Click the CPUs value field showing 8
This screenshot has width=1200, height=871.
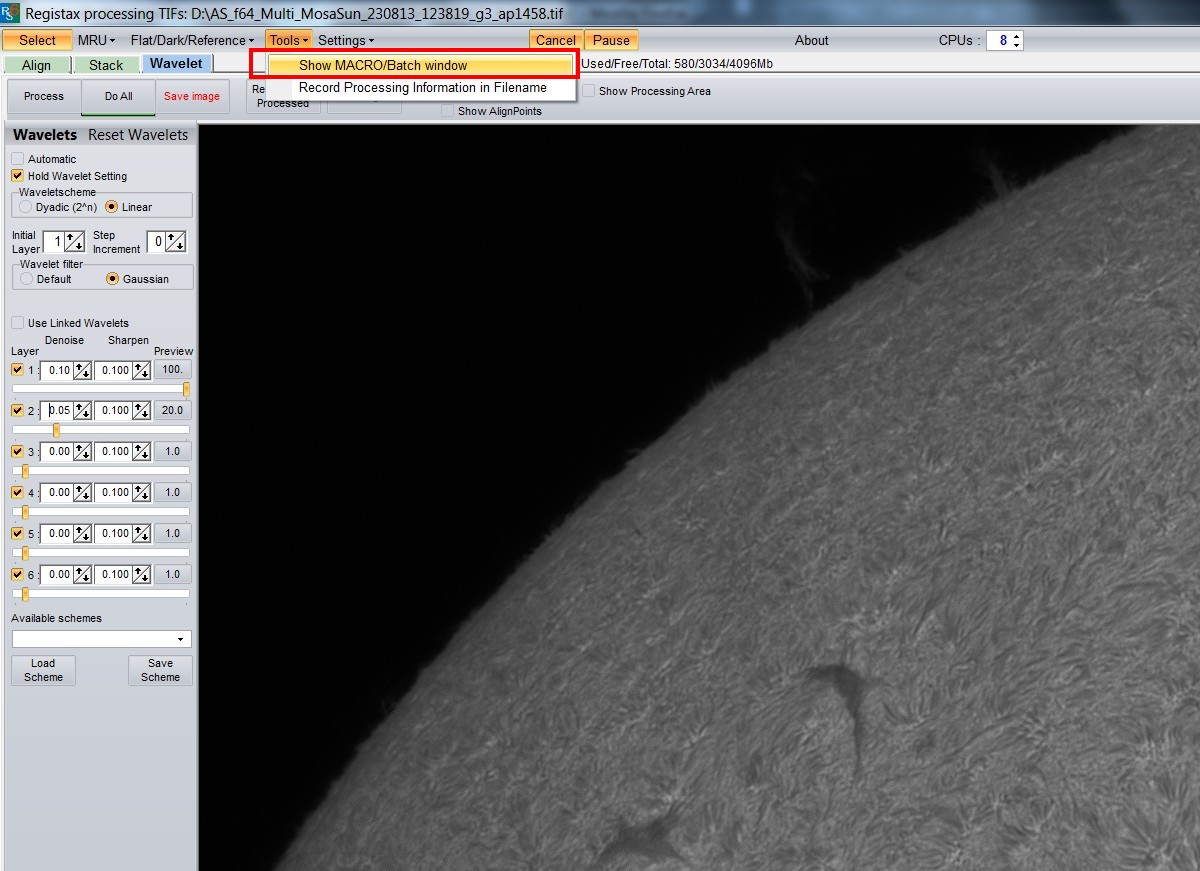999,41
